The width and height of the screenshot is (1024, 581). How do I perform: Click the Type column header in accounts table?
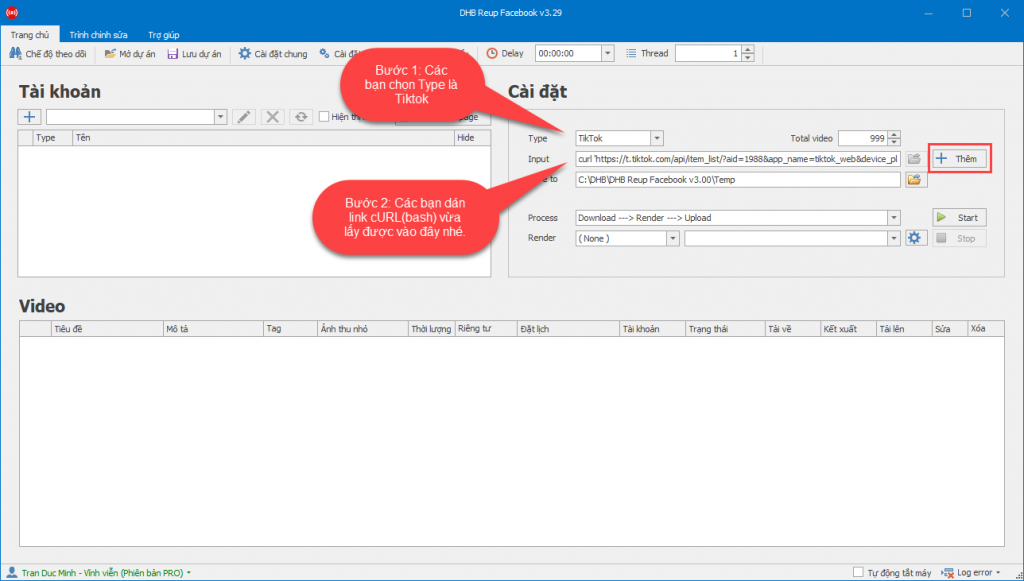pyautogui.click(x=52, y=138)
